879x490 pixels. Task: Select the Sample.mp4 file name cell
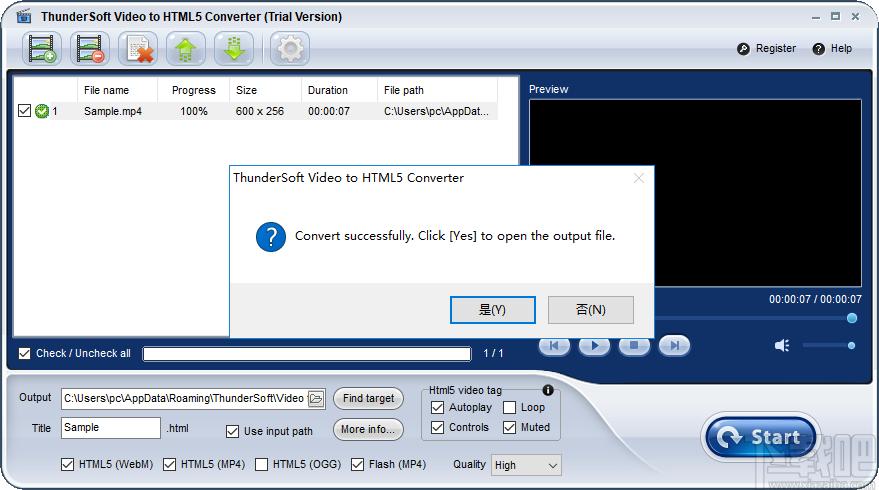(x=113, y=111)
